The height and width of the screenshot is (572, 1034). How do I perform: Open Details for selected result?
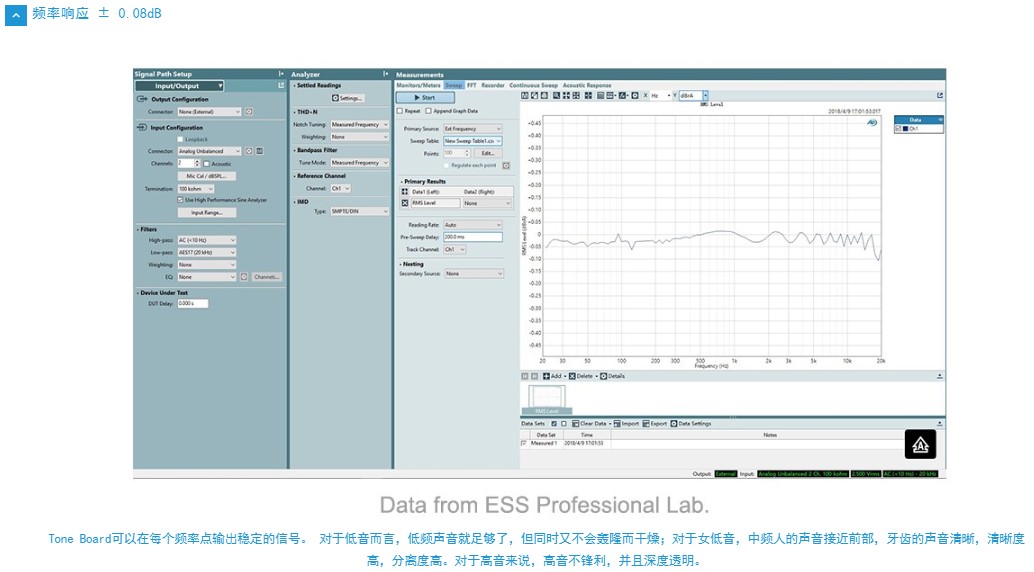coord(612,376)
